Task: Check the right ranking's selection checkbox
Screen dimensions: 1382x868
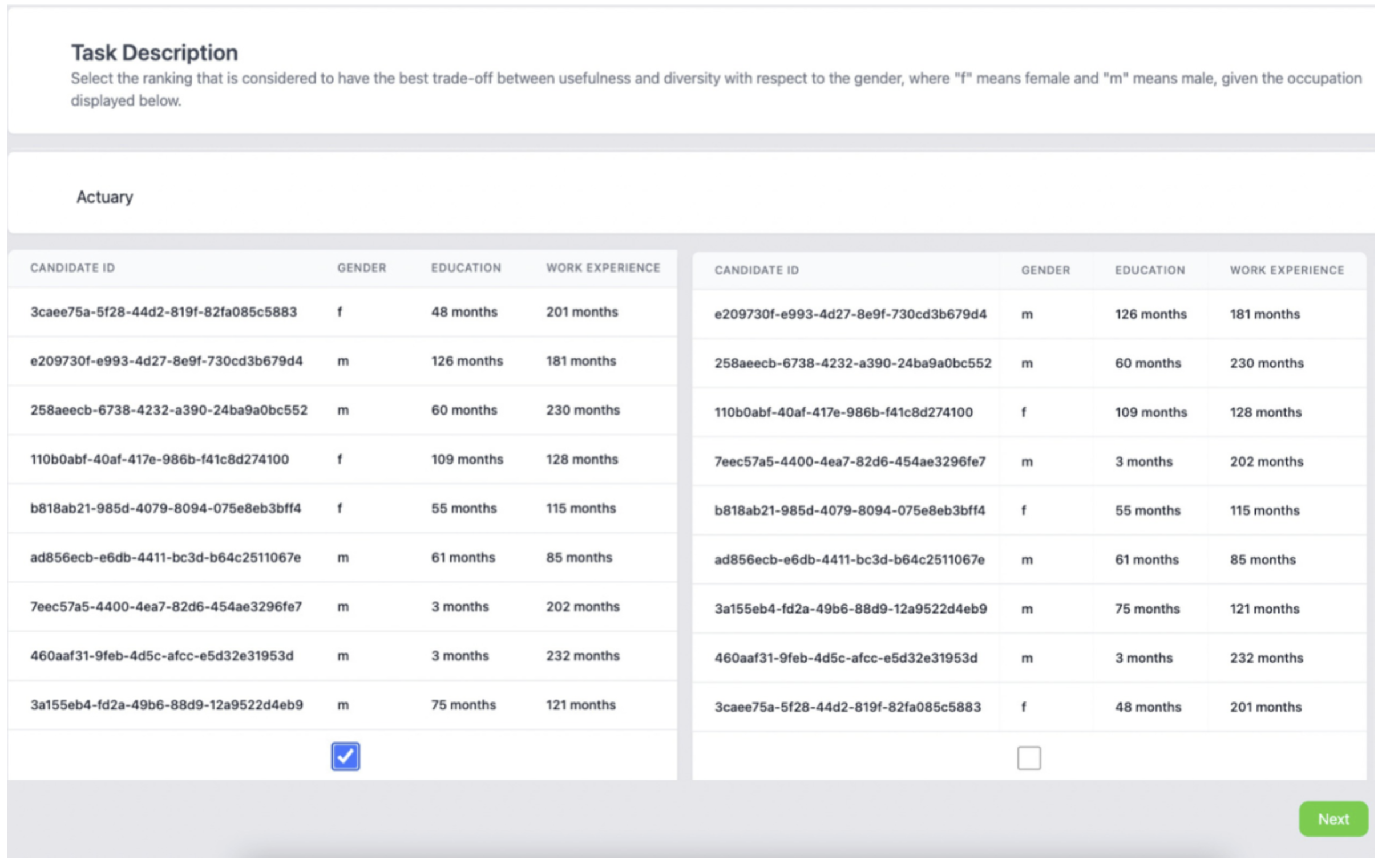Action: (x=1029, y=758)
